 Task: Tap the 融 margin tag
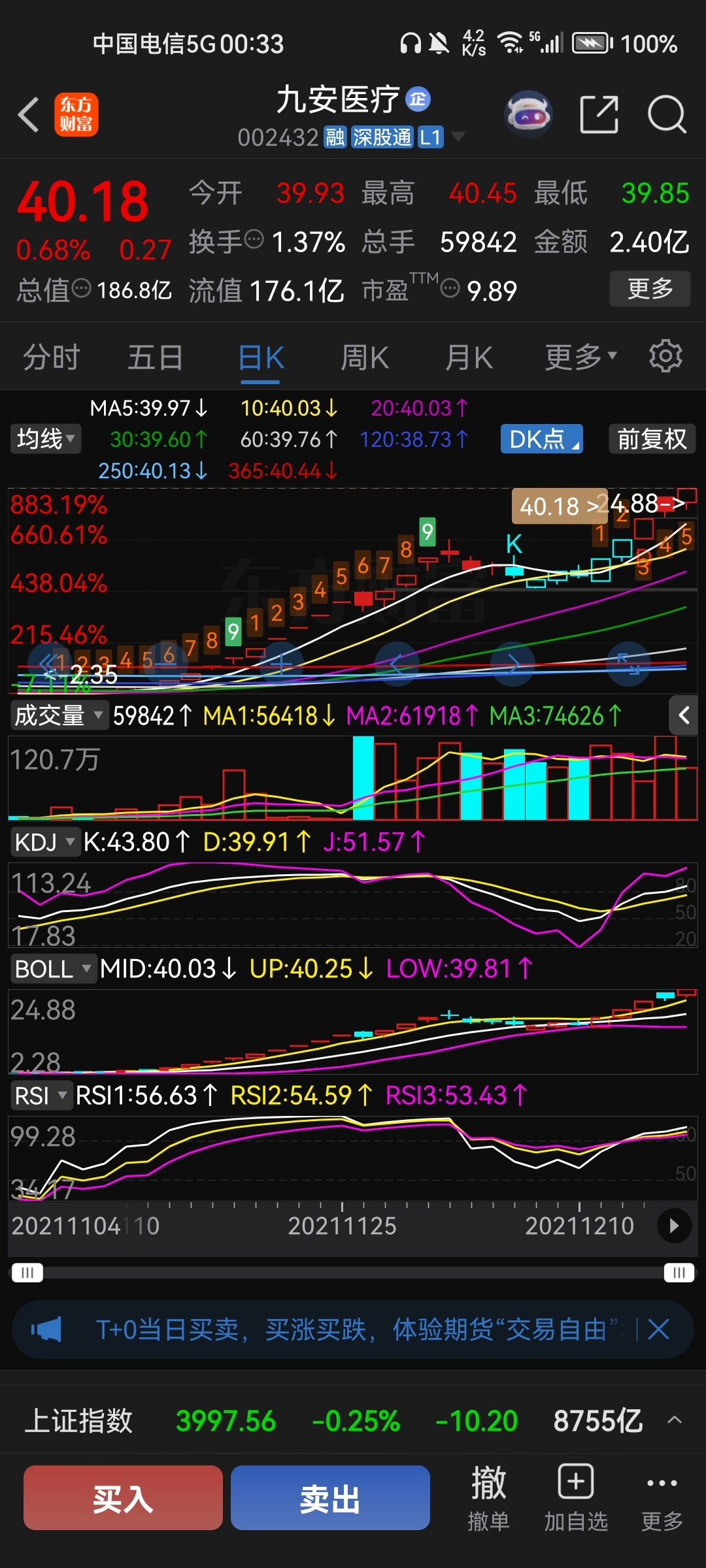pyautogui.click(x=335, y=137)
